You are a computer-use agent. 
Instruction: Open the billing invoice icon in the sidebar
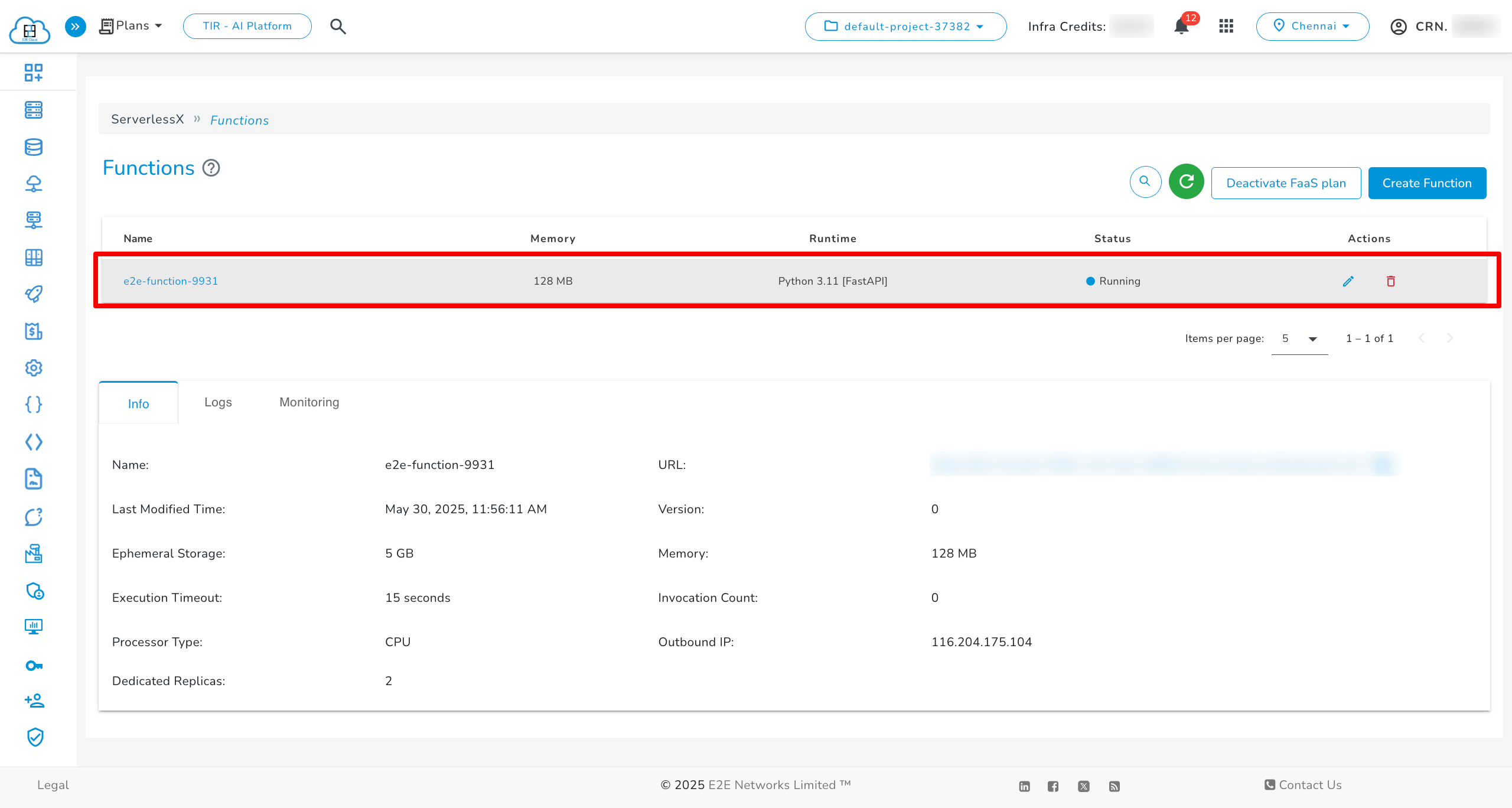coord(34,331)
